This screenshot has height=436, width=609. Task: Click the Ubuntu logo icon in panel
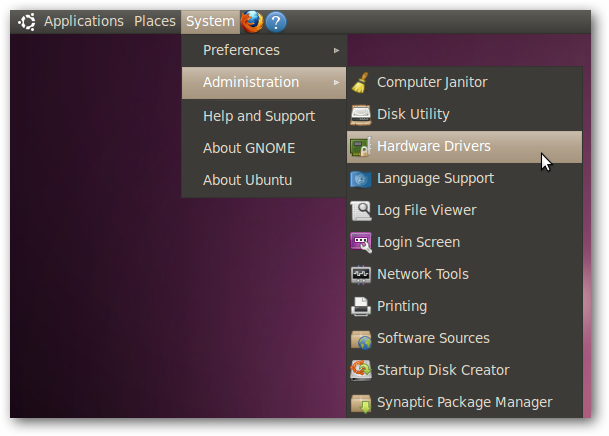tap(27, 22)
